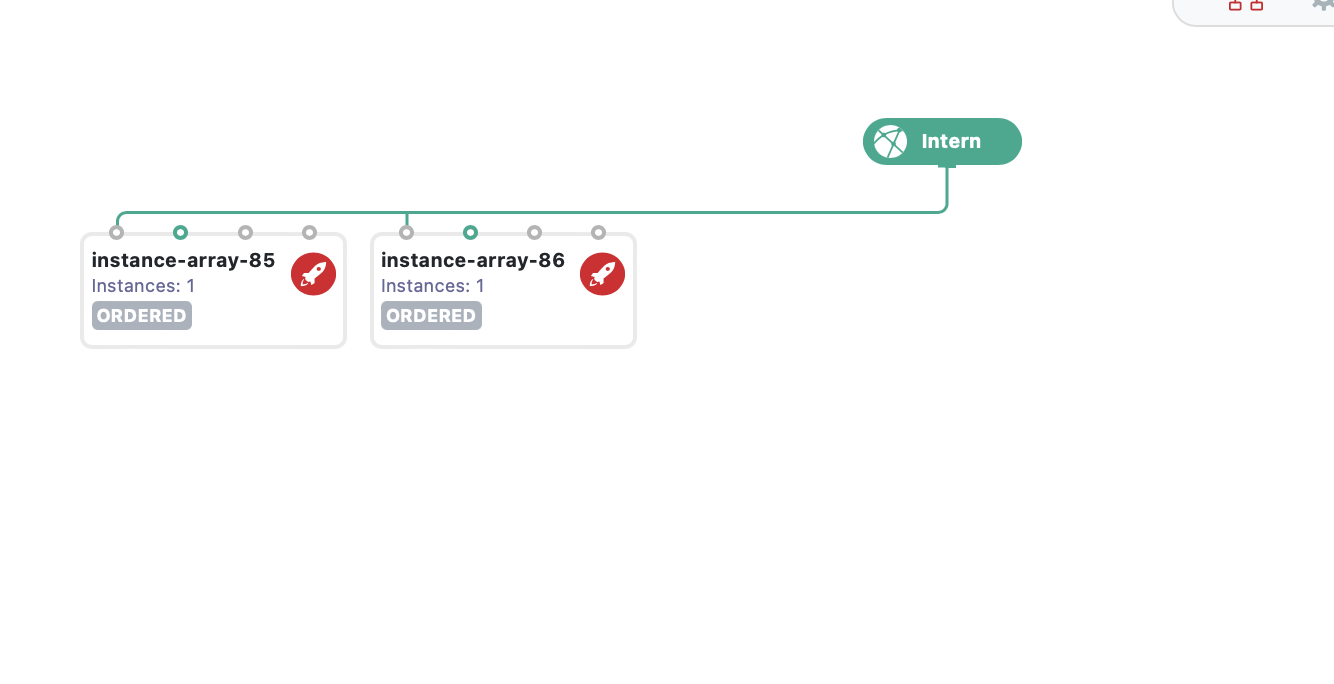Open the instance-array-86 title
This screenshot has width=1334, height=684.
(x=473, y=261)
